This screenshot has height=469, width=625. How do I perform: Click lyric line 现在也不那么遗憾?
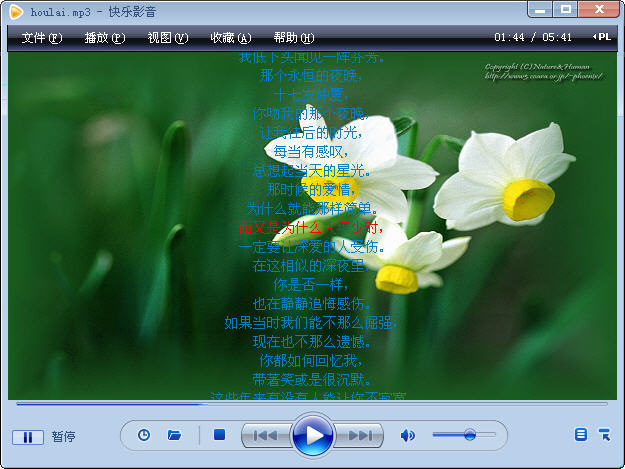coord(312,342)
